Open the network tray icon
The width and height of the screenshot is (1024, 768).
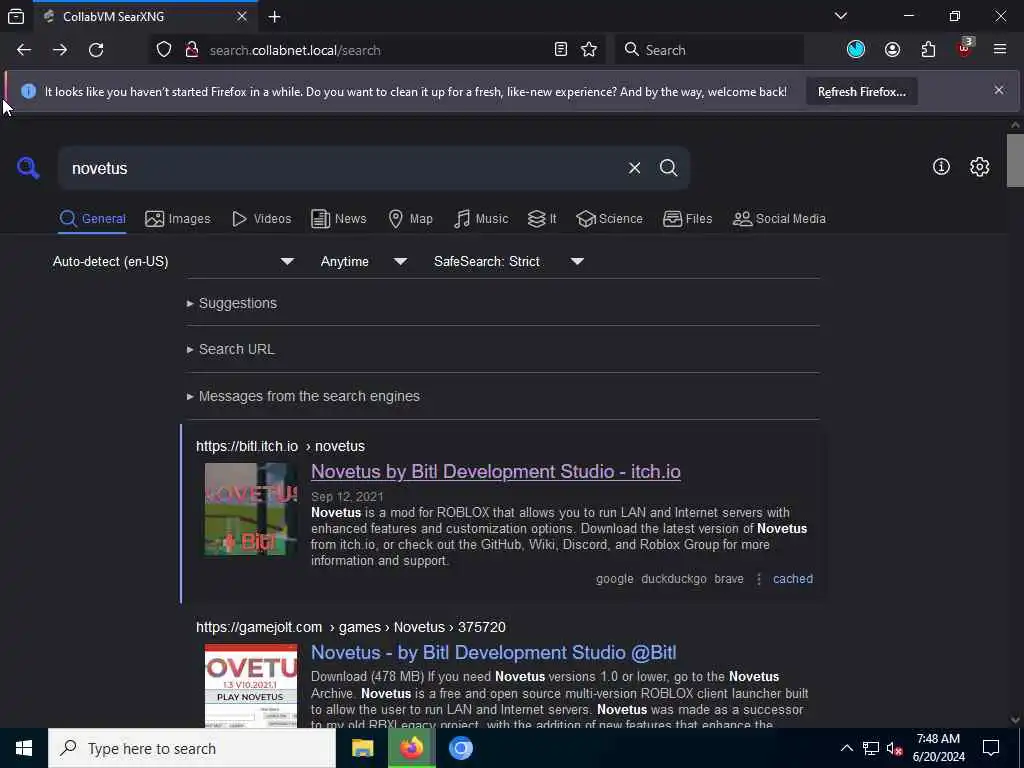point(871,748)
